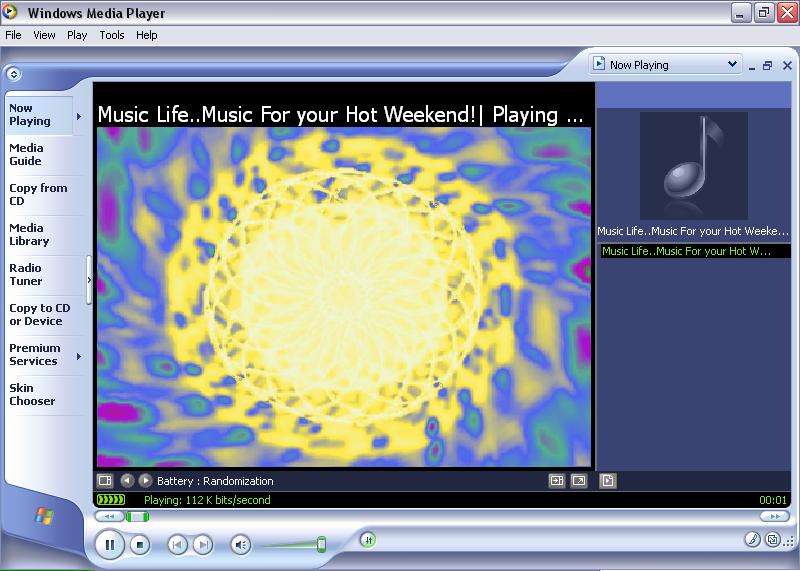
Task: Open the Now Playing tab
Action: pos(38,115)
